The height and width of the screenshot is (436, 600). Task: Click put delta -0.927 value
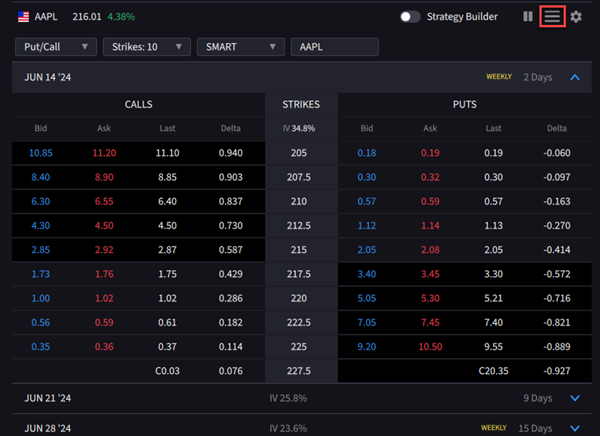coord(557,371)
